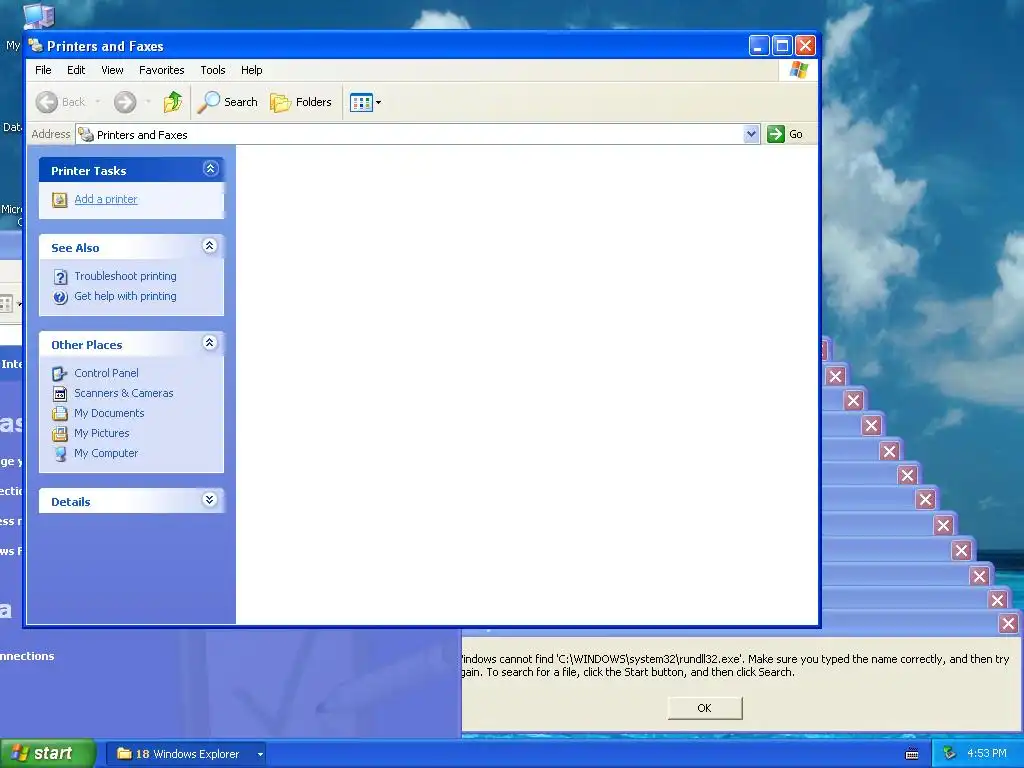Go up one folder level icon
The width and height of the screenshot is (1024, 768).
tap(173, 102)
